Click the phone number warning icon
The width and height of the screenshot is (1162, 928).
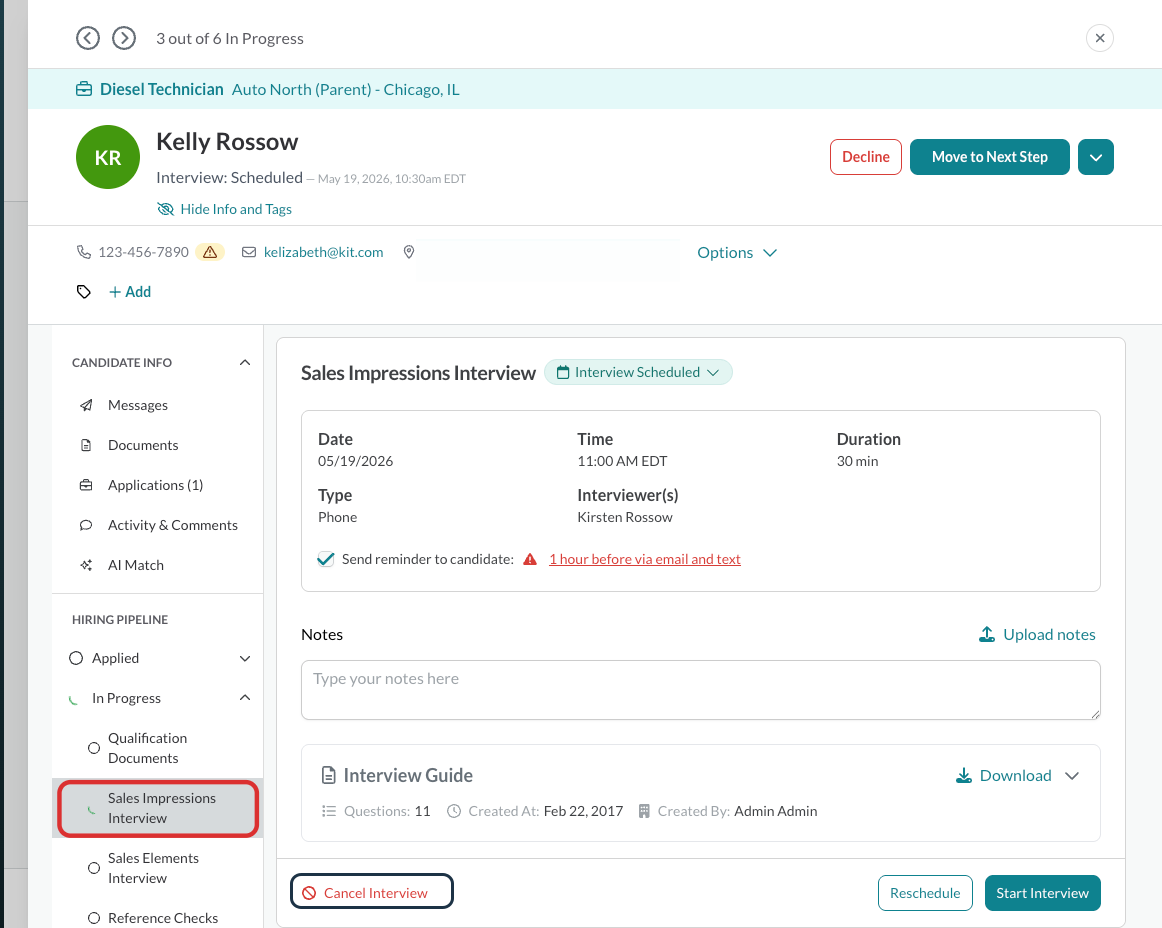tap(210, 252)
